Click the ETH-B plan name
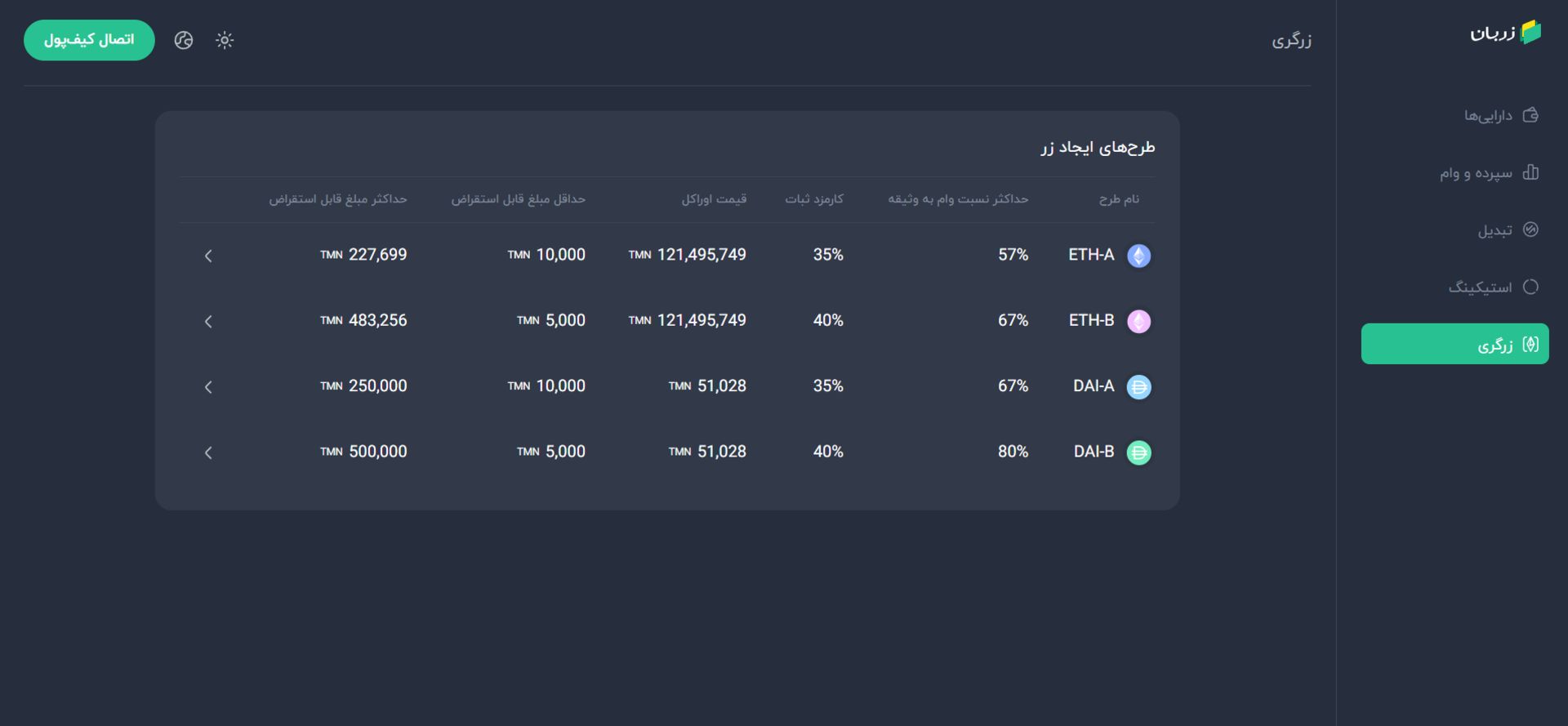Screen dimensions: 1568x726 [1091, 320]
